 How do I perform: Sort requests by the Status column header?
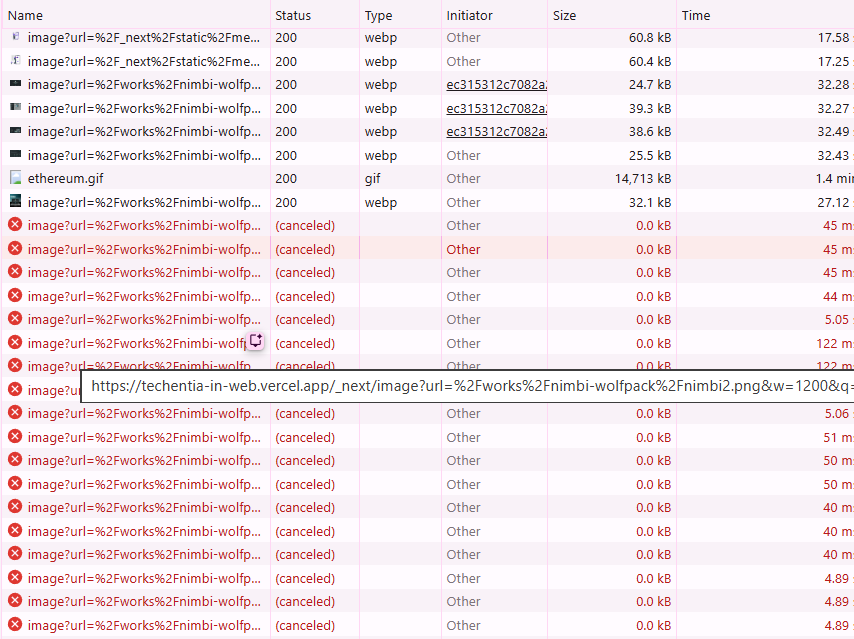point(292,15)
